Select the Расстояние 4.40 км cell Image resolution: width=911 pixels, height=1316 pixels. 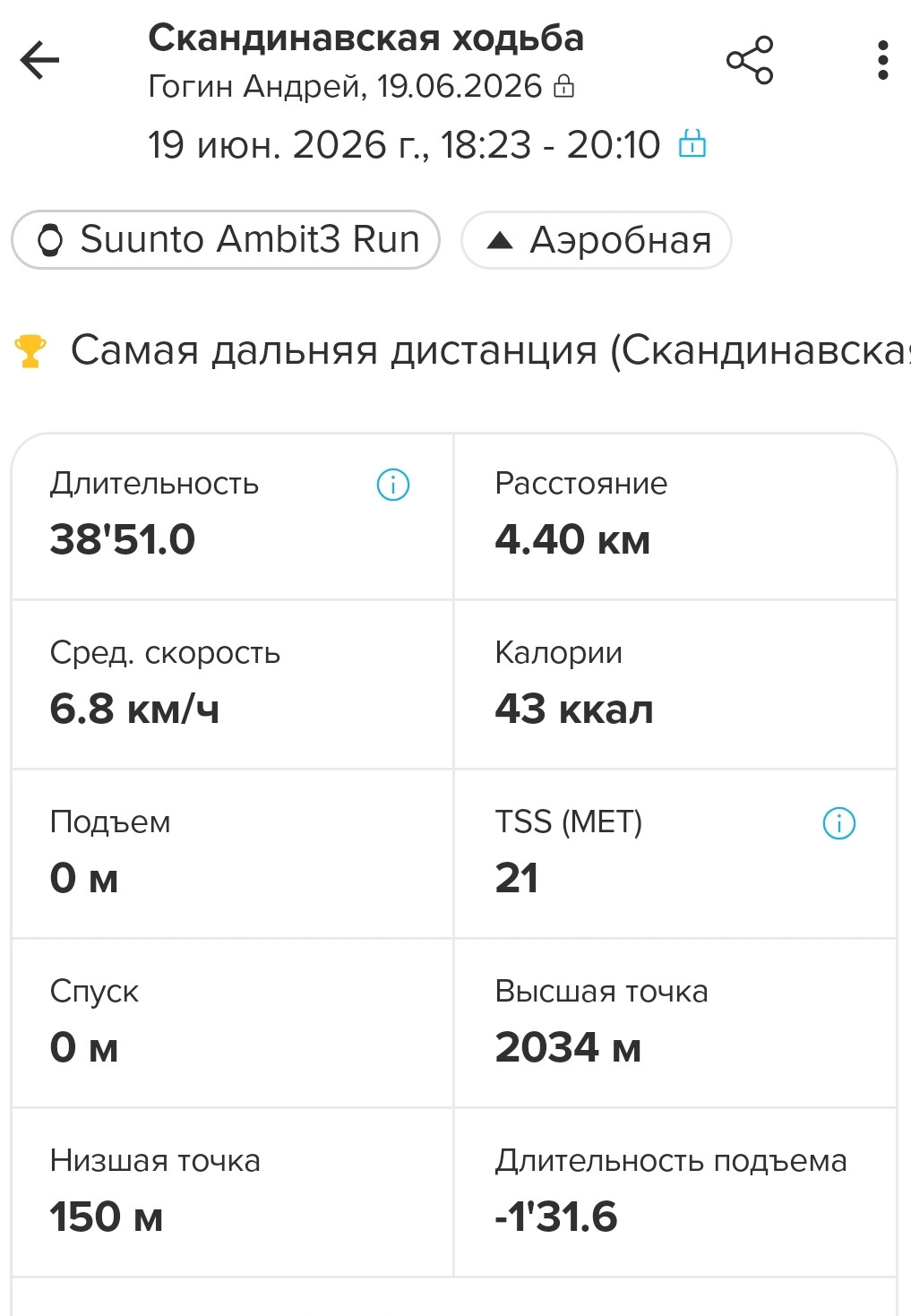tap(675, 517)
